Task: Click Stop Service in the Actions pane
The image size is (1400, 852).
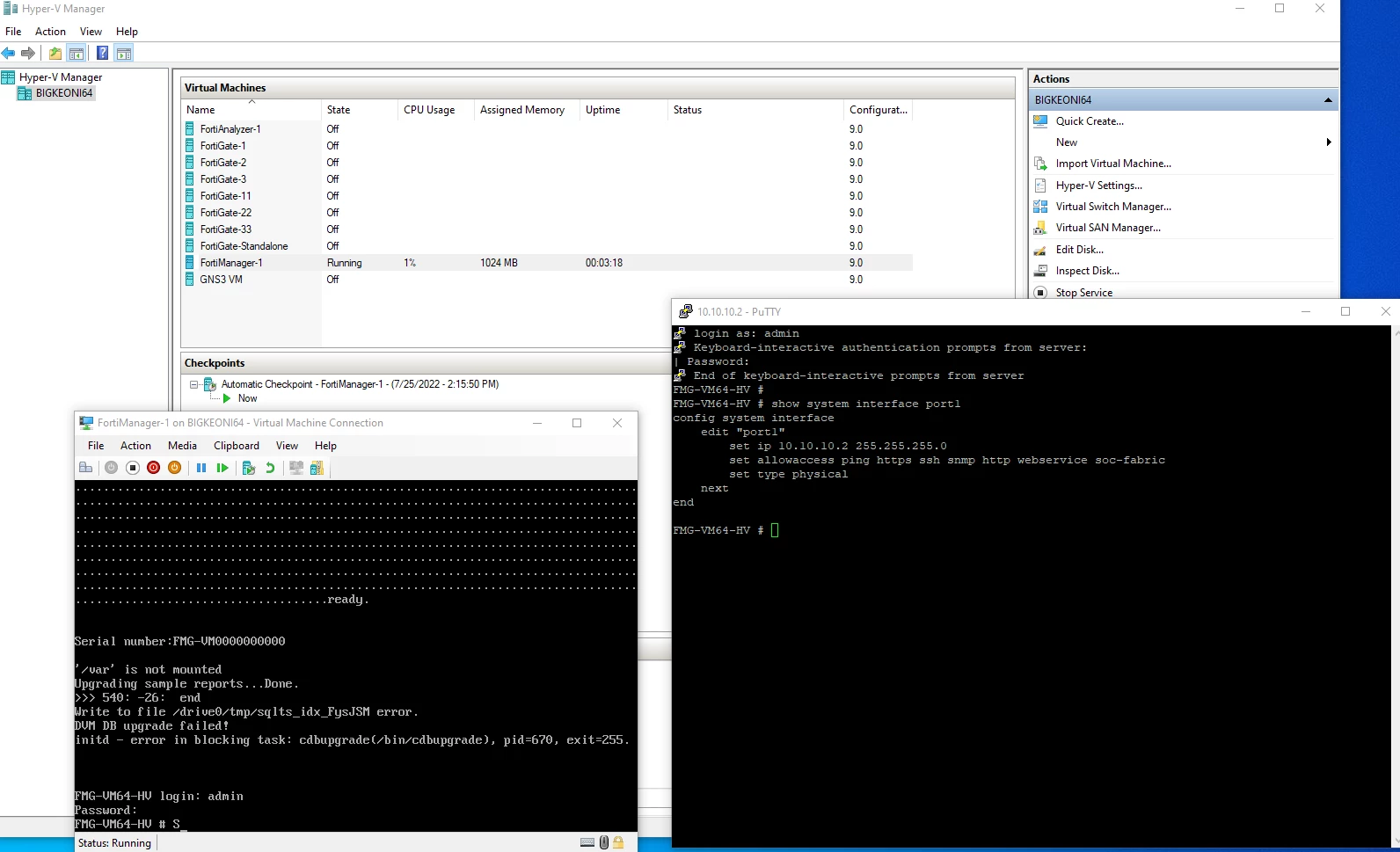Action: pos(1084,293)
